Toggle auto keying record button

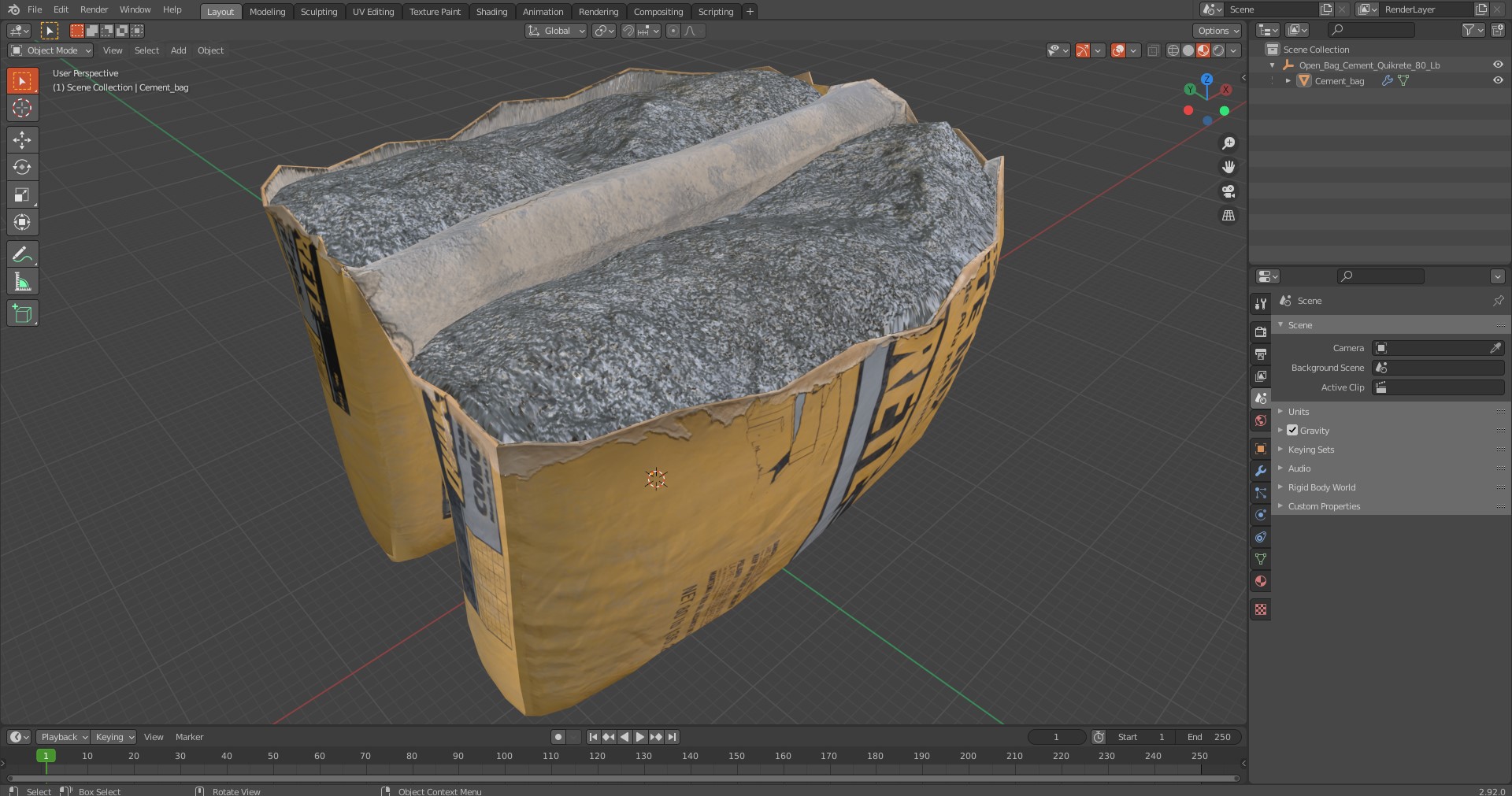click(x=558, y=737)
